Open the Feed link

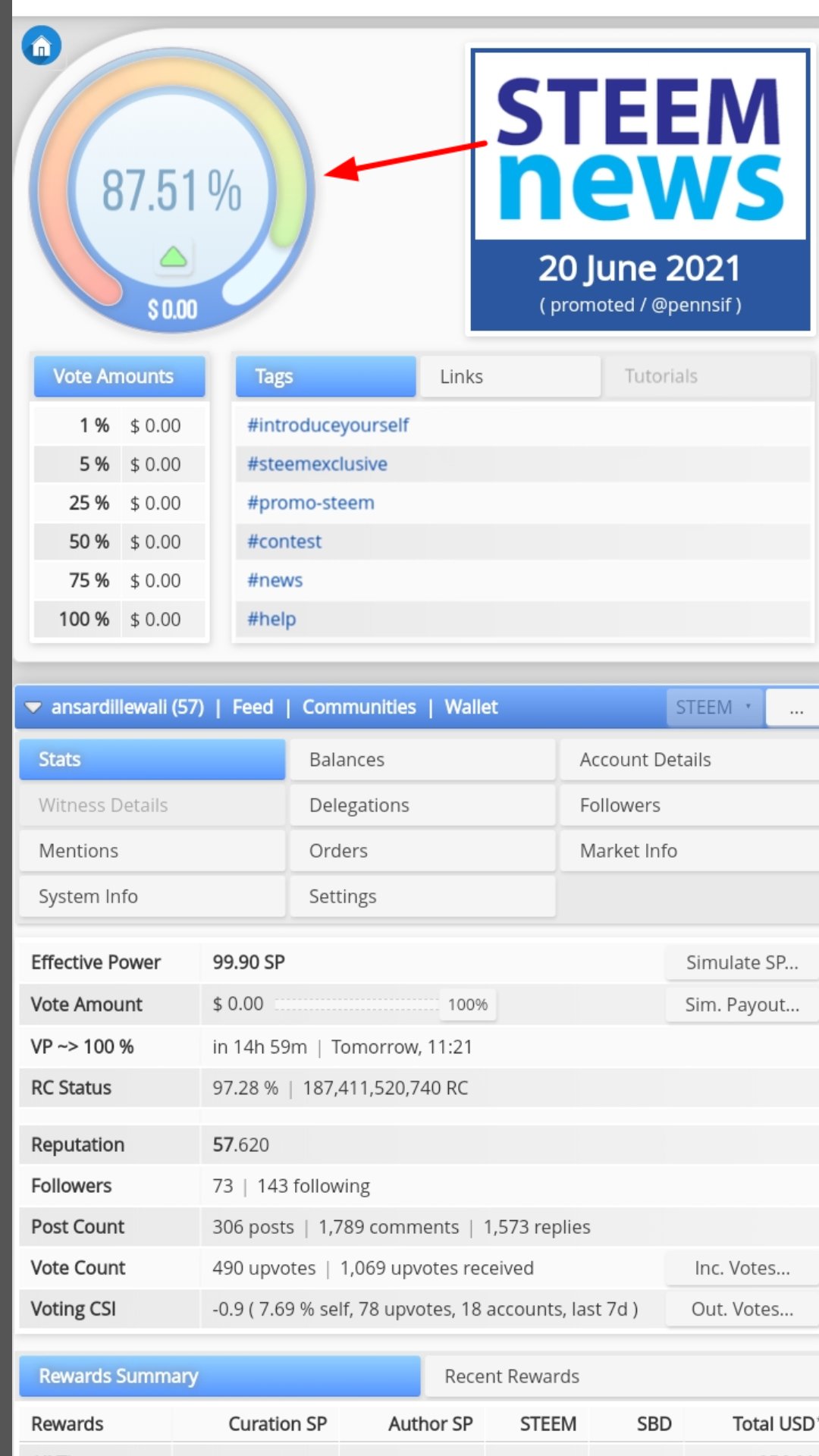tap(253, 707)
